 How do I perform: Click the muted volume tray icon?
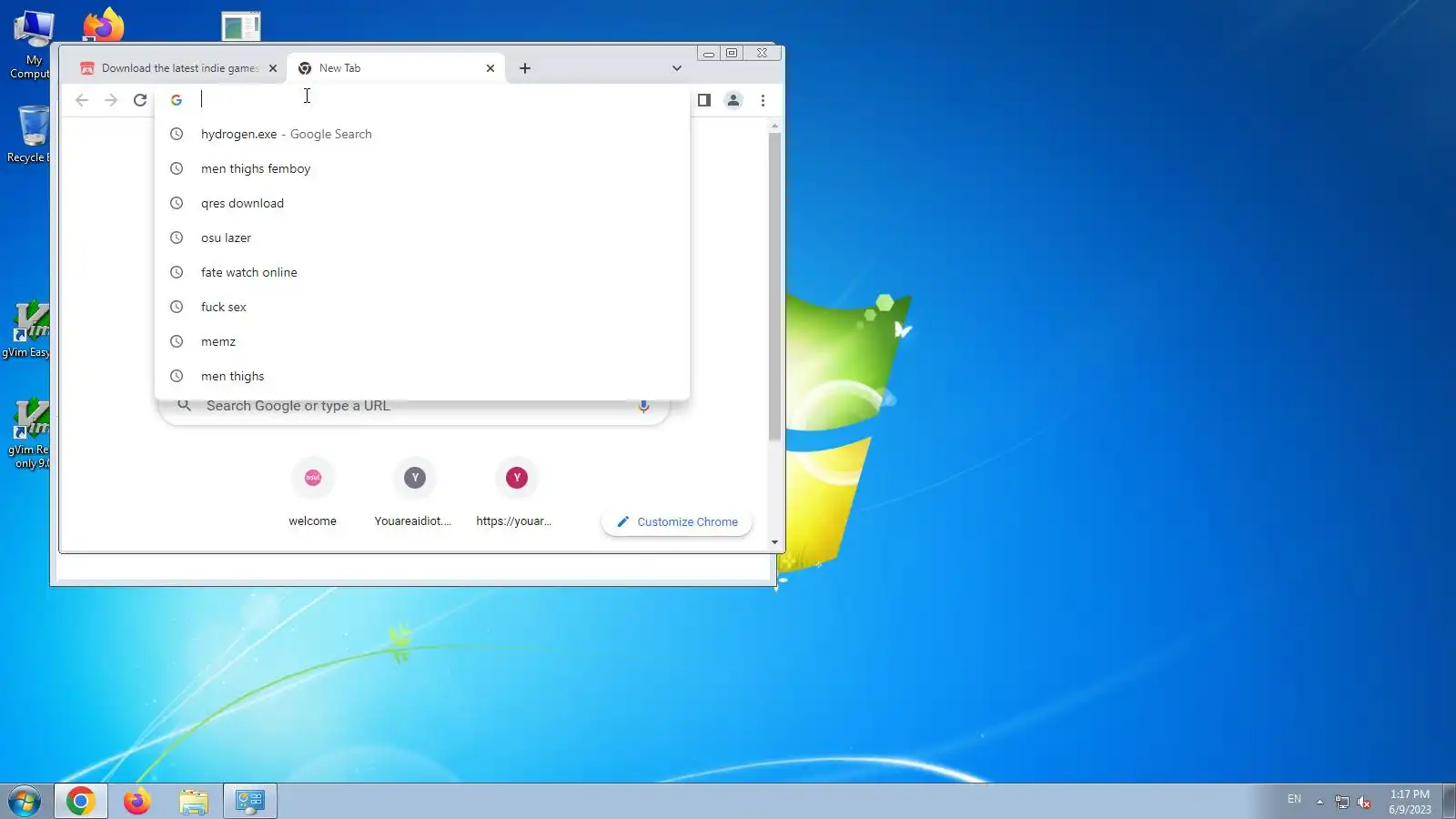pyautogui.click(x=1364, y=802)
